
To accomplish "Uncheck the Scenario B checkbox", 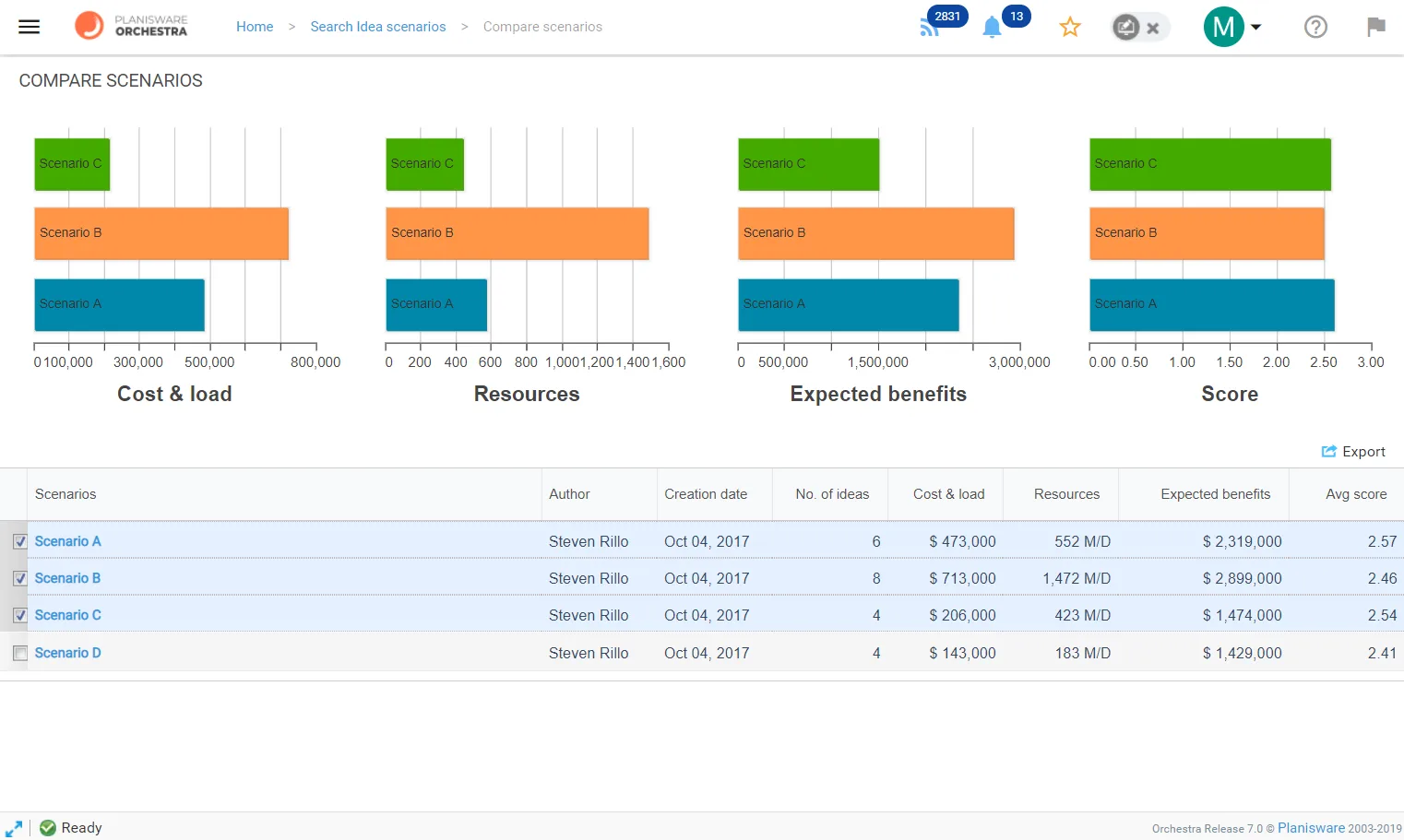I will click(20, 579).
